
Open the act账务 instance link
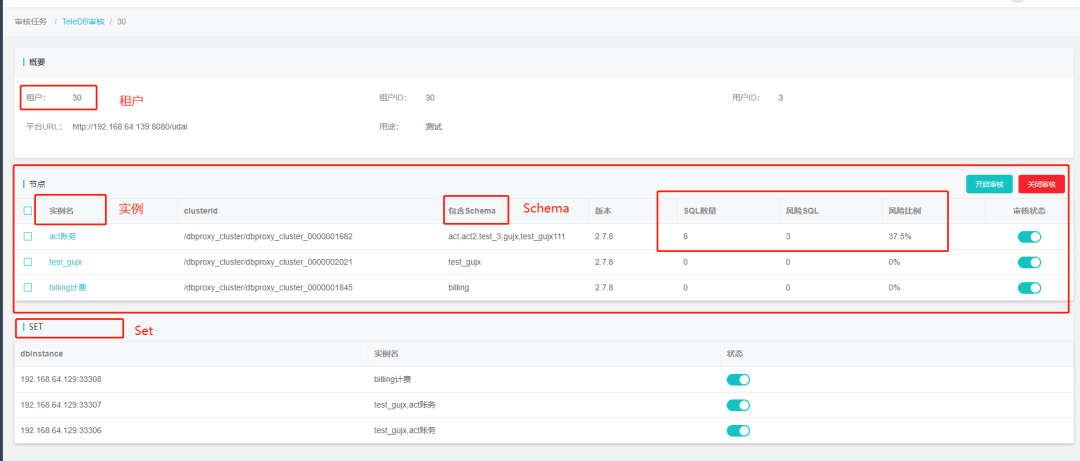(x=62, y=236)
